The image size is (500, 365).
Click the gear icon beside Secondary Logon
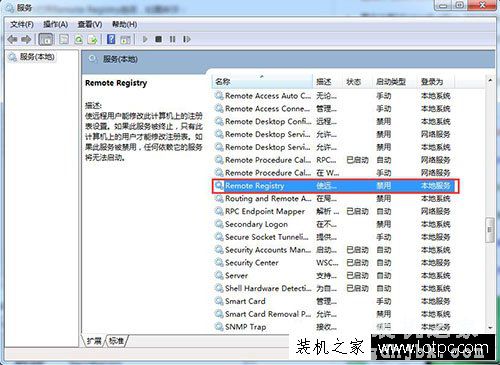[x=219, y=224]
